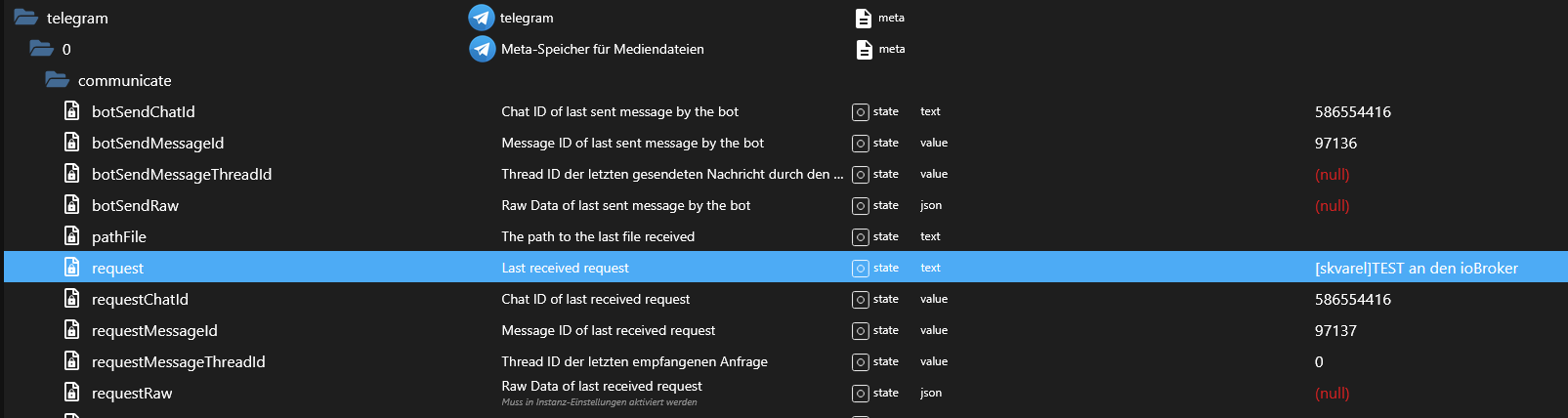Click the state icon in botSendRaw row
Screen dimensions: 1568x418
pos(861,206)
